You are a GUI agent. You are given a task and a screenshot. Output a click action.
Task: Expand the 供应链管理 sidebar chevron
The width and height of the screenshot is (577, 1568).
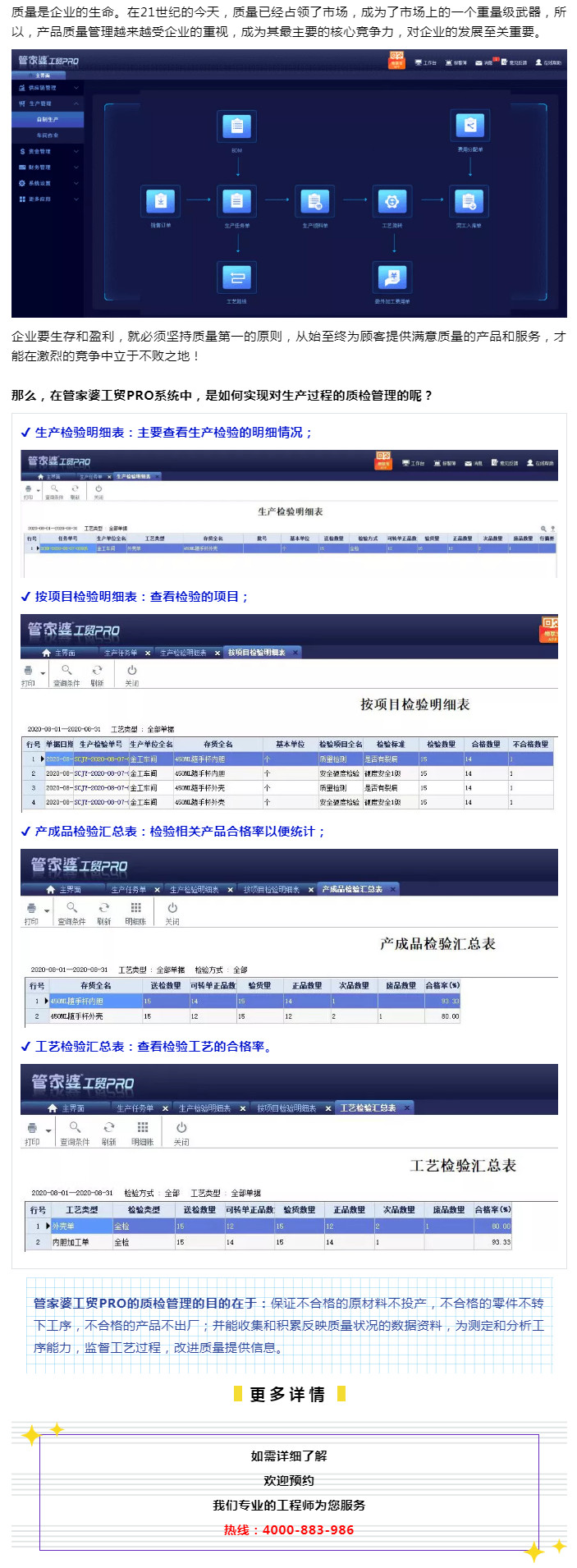pyautogui.click(x=76, y=88)
